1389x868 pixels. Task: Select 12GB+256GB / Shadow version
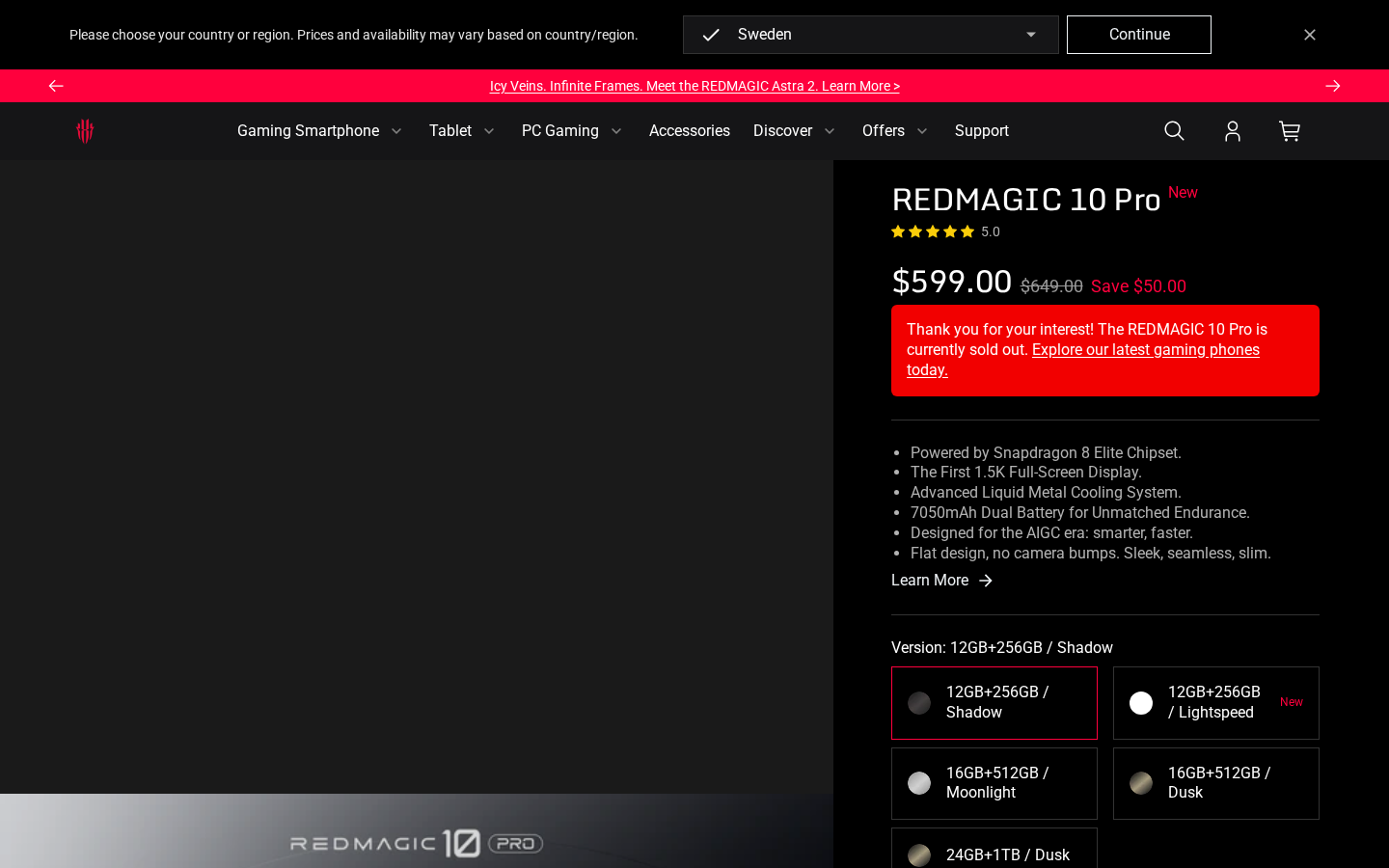click(x=994, y=703)
